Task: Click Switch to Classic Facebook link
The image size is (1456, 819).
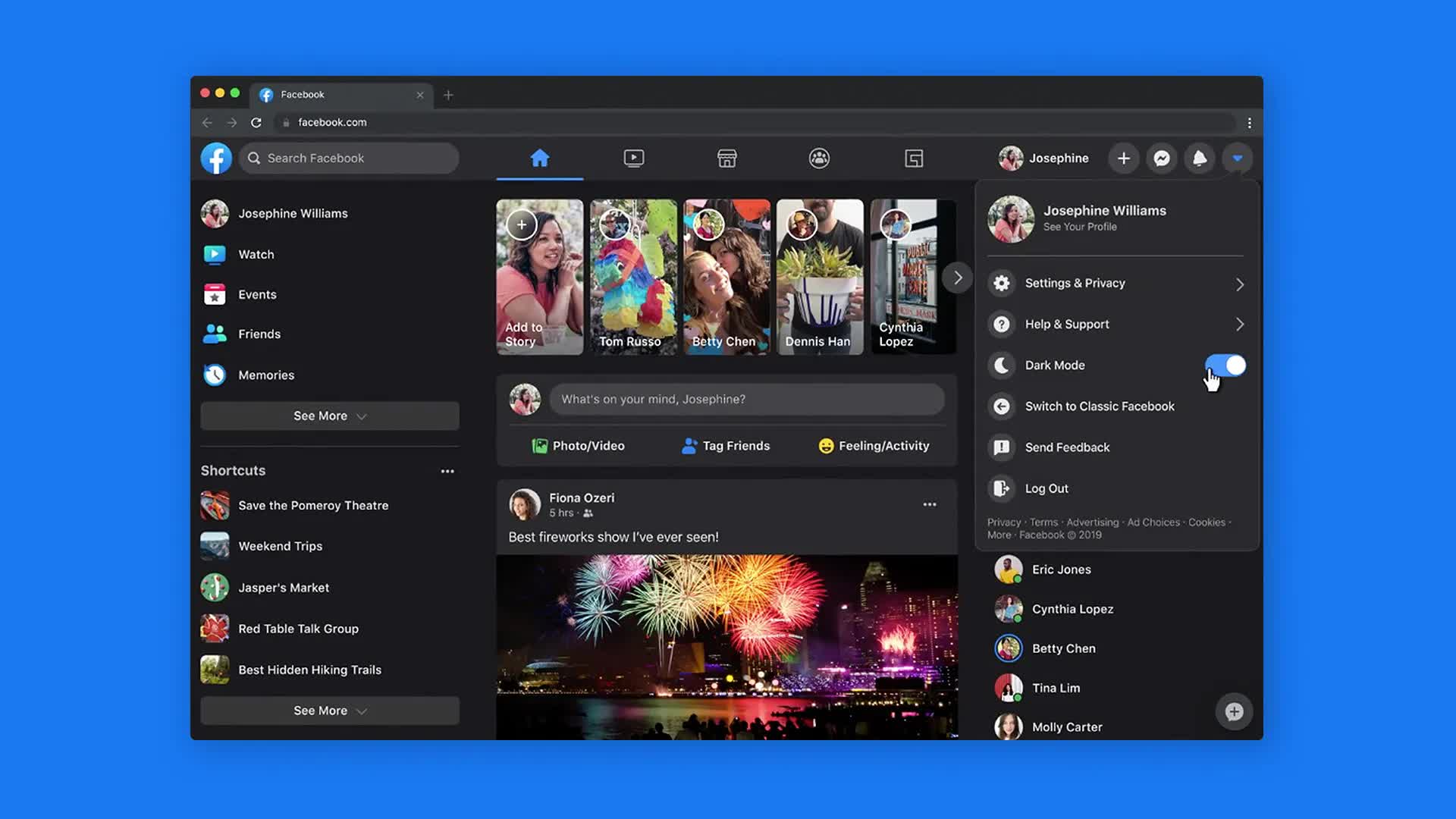Action: coord(1100,405)
